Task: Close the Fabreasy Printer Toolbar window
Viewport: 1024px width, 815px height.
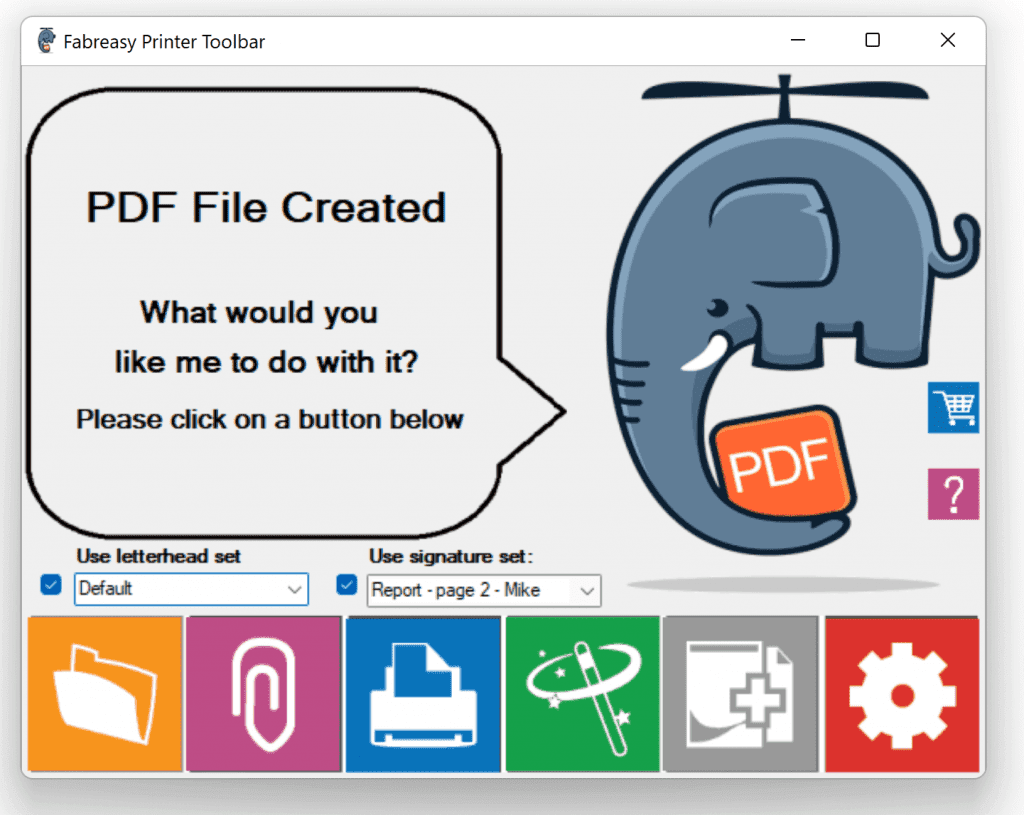Action: [947, 41]
